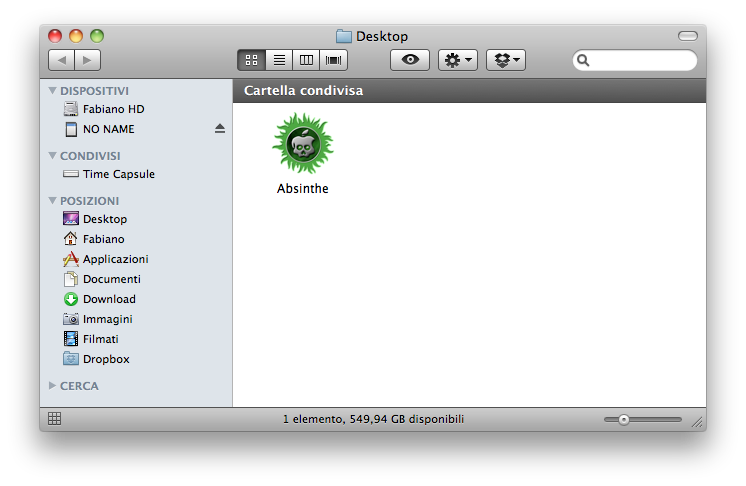746x486 pixels.
Task: Click the back navigation arrow
Action: tap(61, 60)
